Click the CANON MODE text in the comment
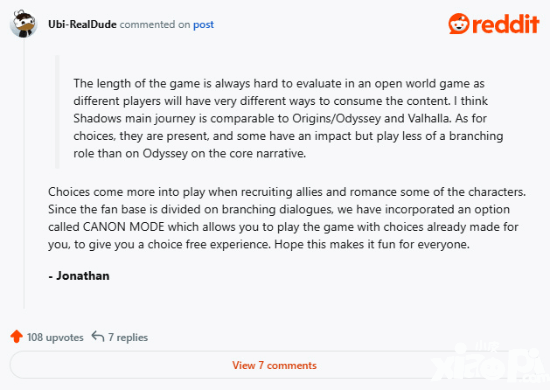This screenshot has width=550, height=390. [x=123, y=227]
